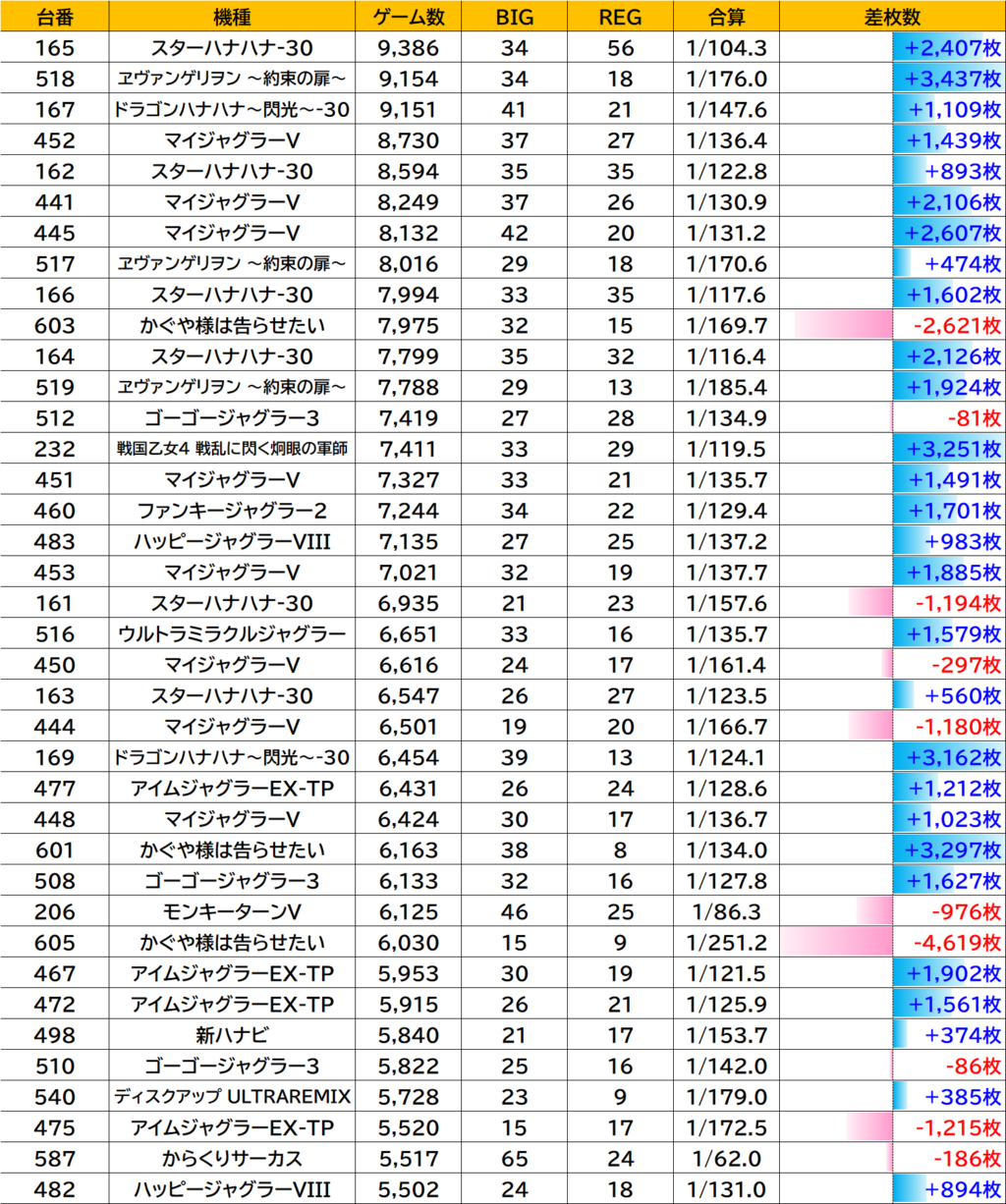Image resolution: width=1006 pixels, height=1204 pixels.
Task: Click the 差枚数 column header
Action: 892,17
